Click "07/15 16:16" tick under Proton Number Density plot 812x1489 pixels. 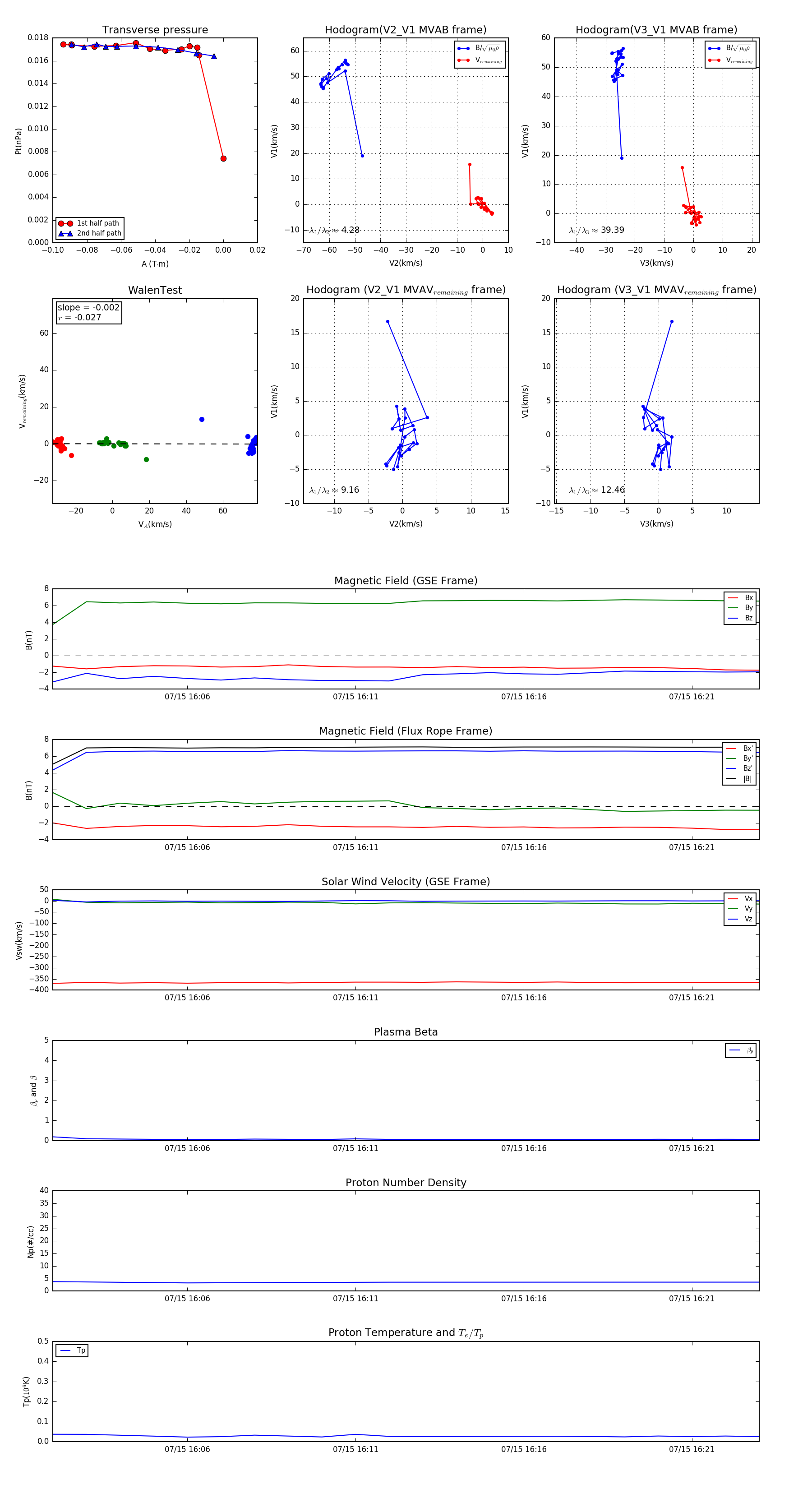click(x=524, y=1298)
